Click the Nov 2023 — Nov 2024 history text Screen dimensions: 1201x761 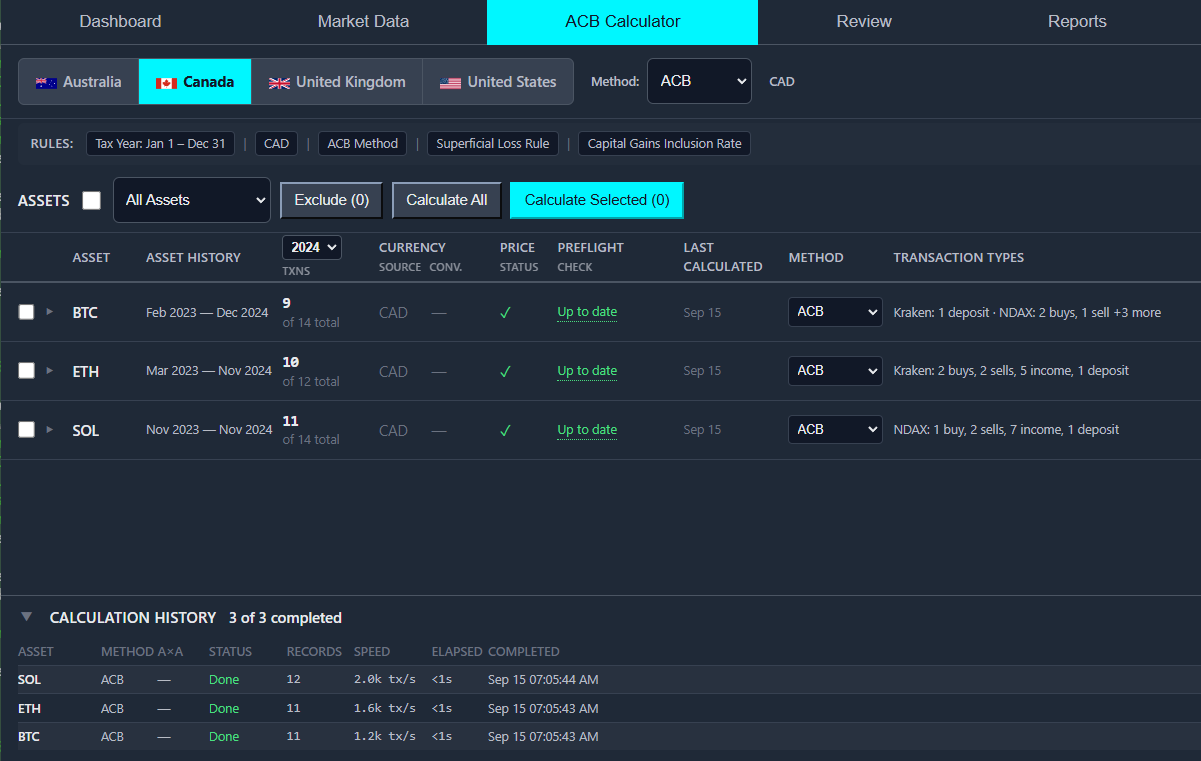click(x=209, y=430)
